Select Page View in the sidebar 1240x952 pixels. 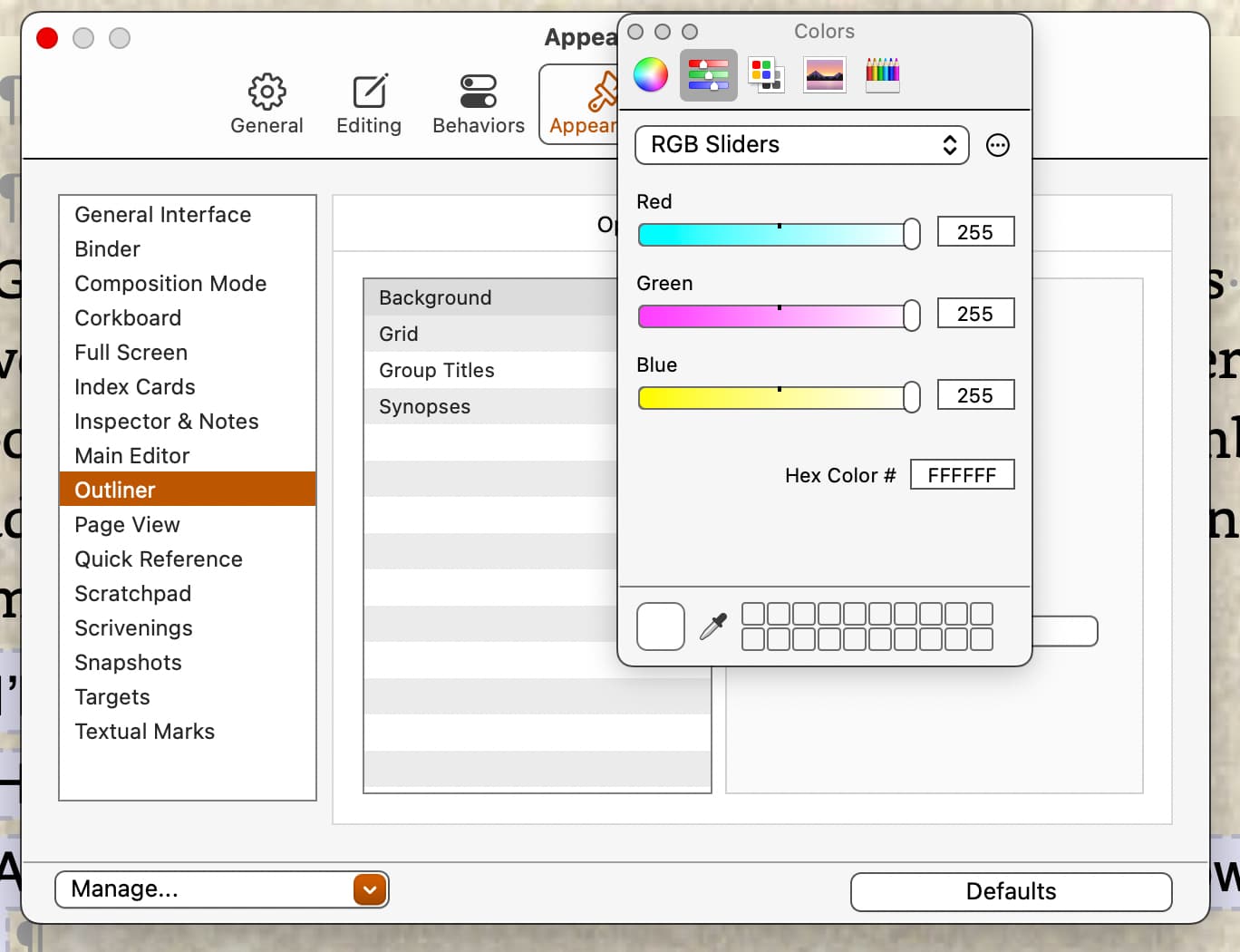[x=188, y=525]
